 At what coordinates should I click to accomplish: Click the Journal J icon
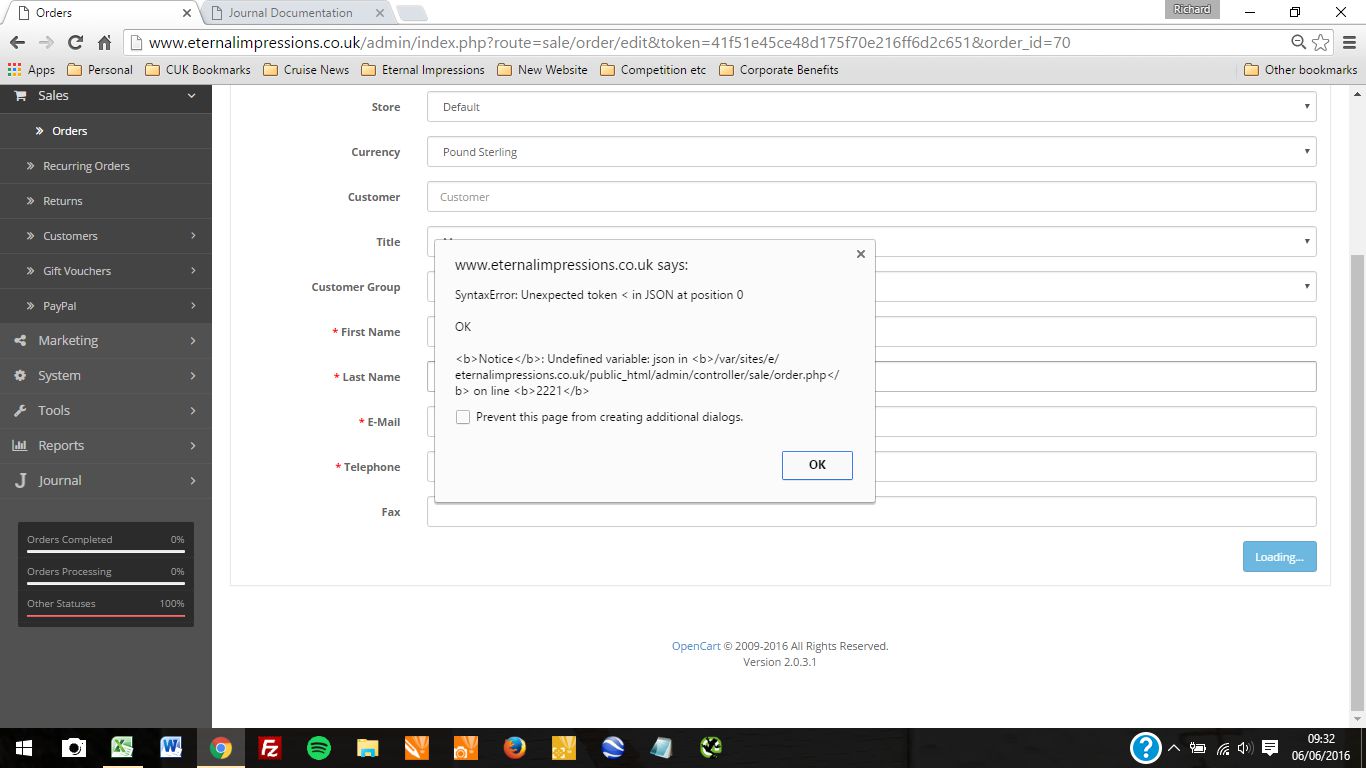click(20, 481)
